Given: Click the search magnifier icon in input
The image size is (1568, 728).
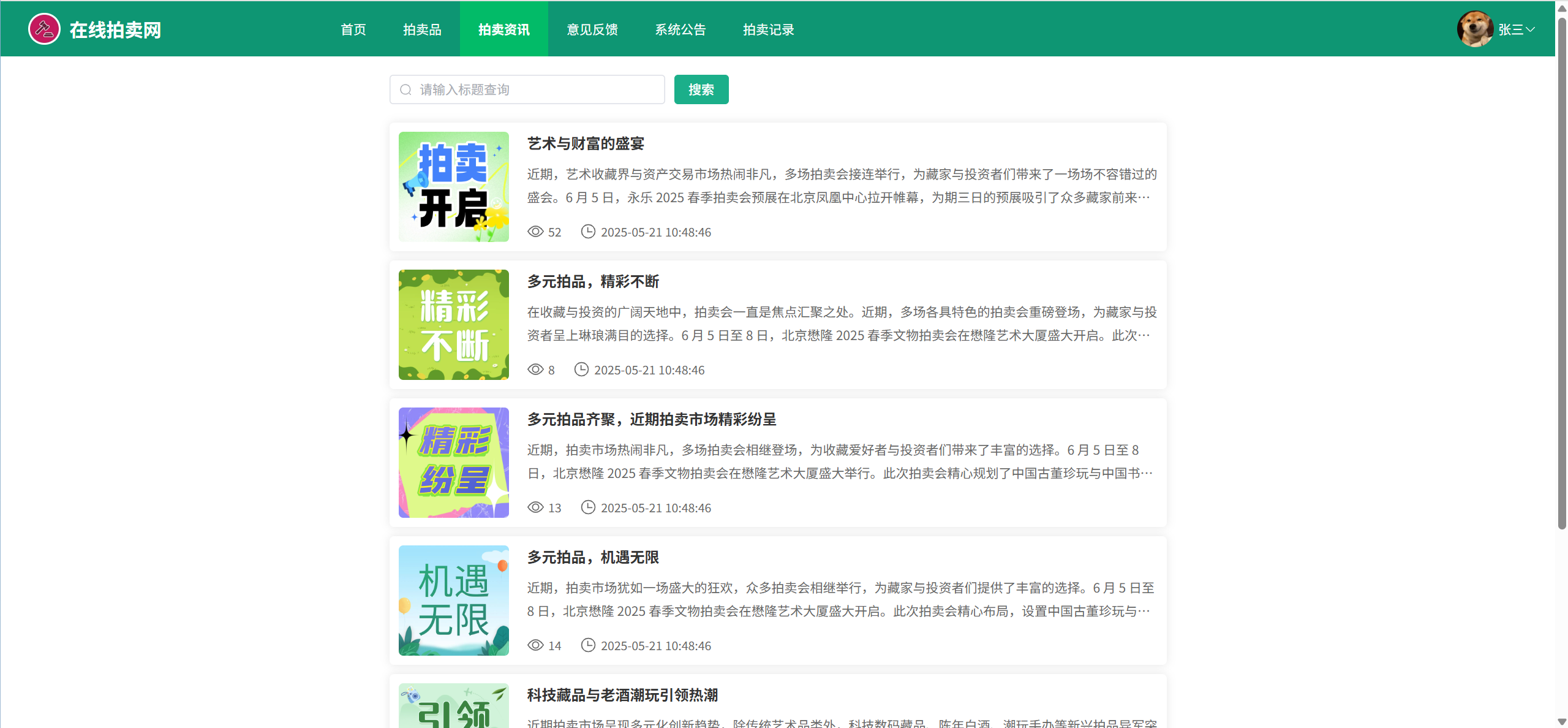Looking at the screenshot, I should point(405,90).
